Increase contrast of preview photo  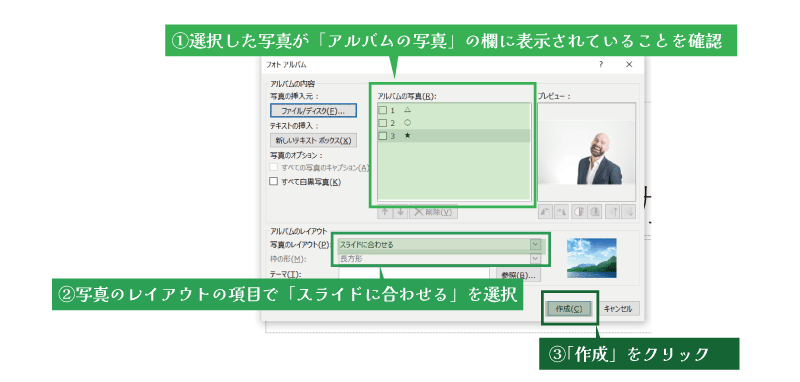pos(579,212)
